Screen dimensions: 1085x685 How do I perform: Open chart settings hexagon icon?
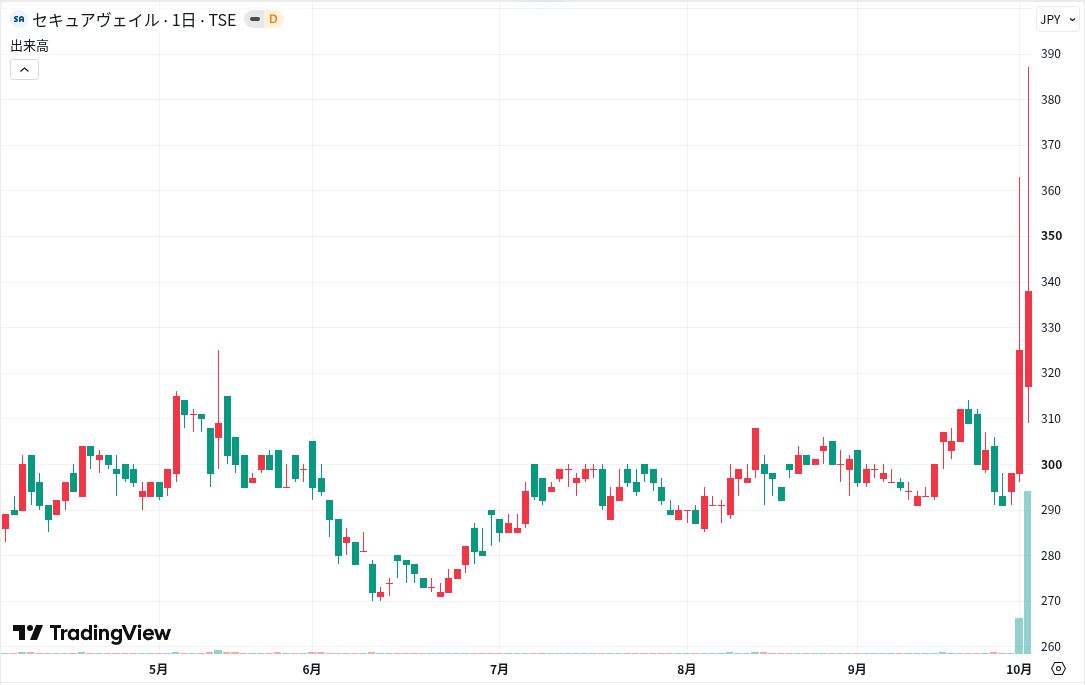pyautogui.click(x=1058, y=668)
